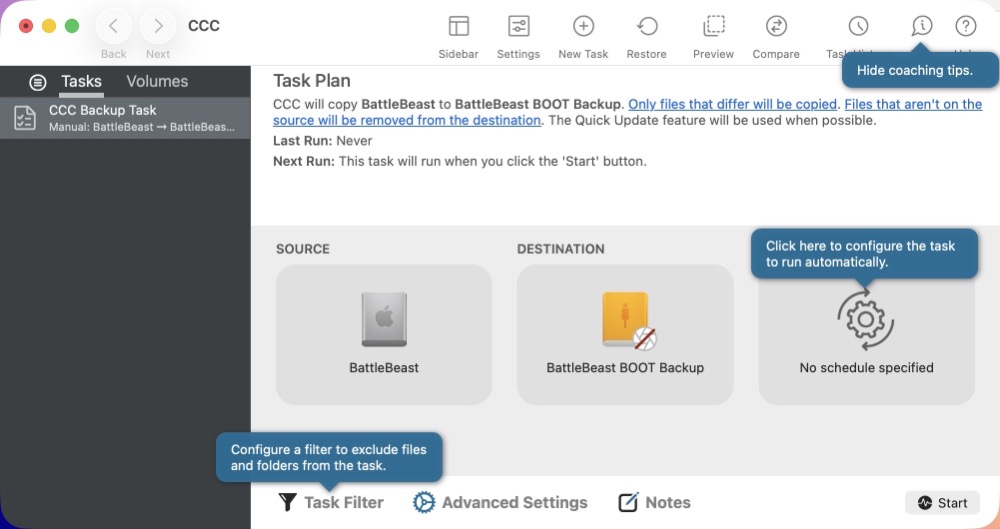Start the backup task

943,503
